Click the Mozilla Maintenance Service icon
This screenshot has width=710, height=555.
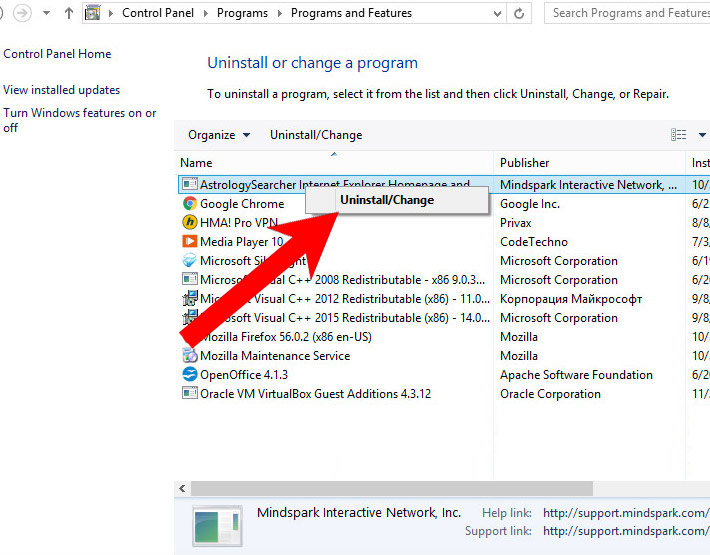click(190, 355)
